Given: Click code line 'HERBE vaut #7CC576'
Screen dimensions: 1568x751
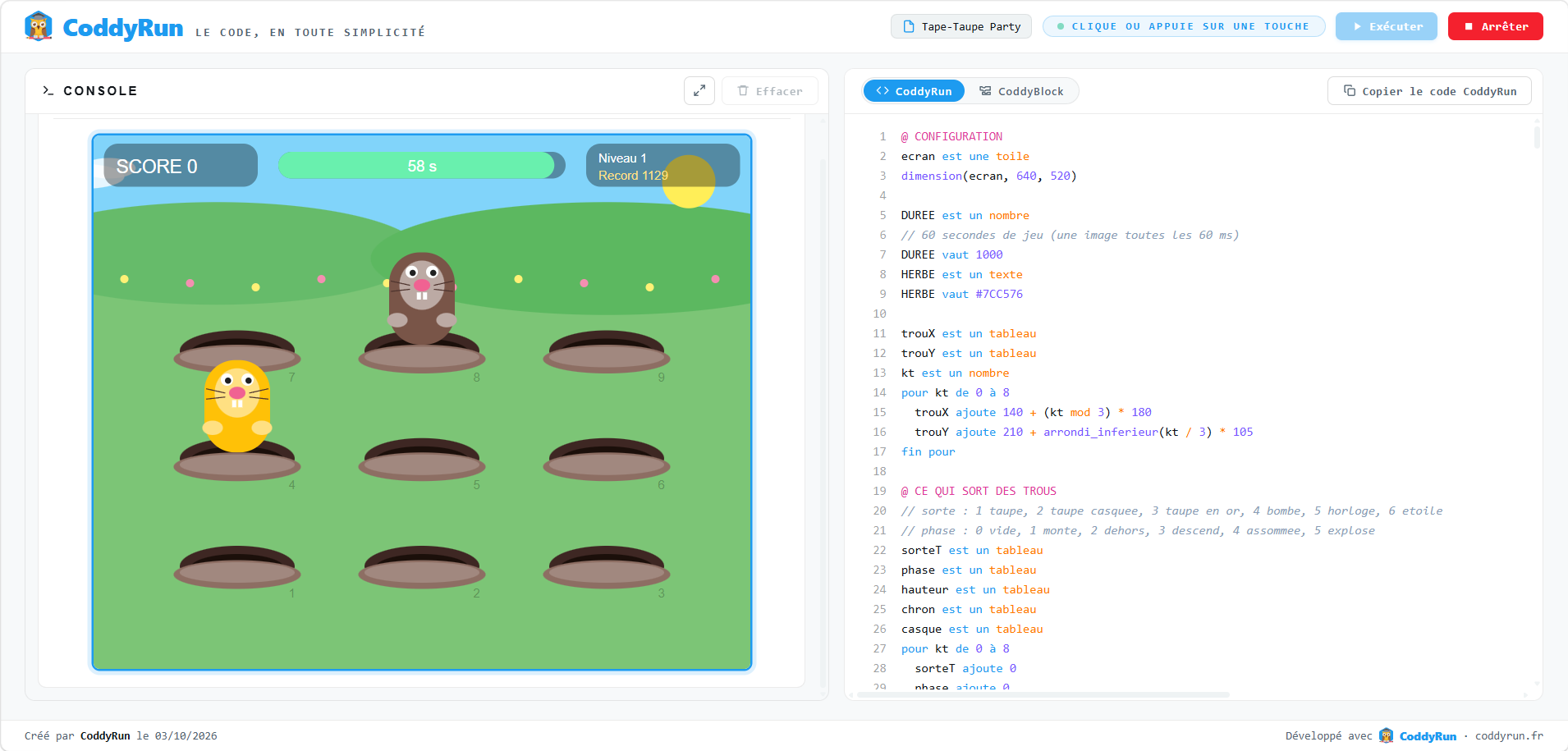Looking at the screenshot, I should tap(961, 294).
